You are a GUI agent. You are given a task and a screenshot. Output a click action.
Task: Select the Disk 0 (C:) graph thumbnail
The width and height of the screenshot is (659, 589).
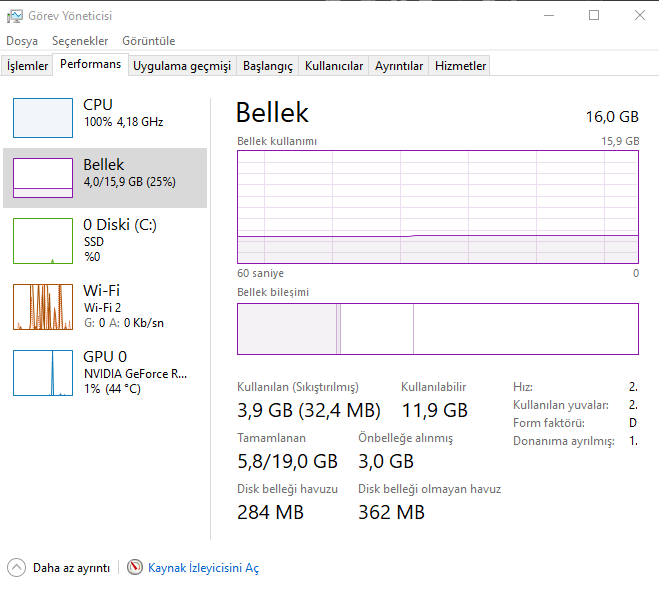coord(43,240)
